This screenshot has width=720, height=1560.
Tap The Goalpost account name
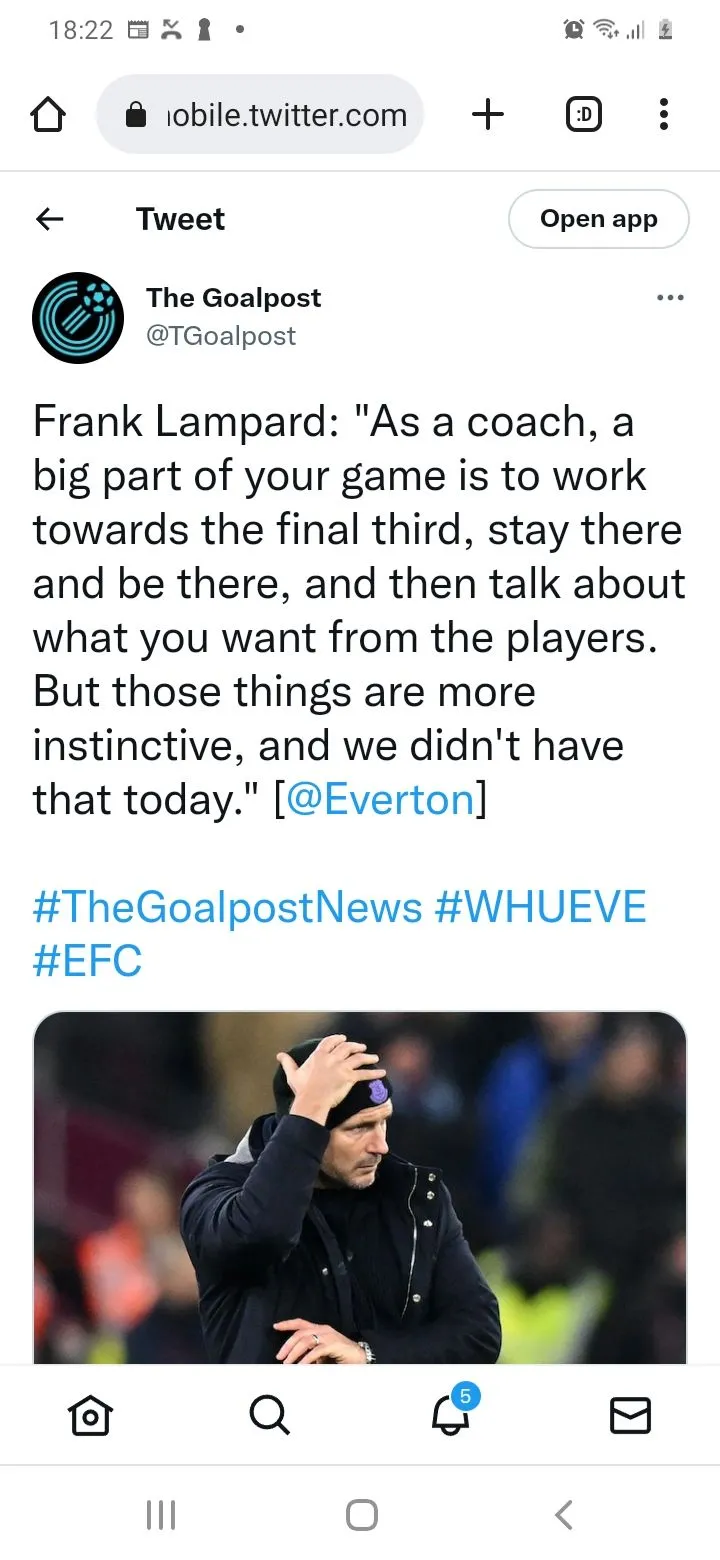tap(234, 298)
